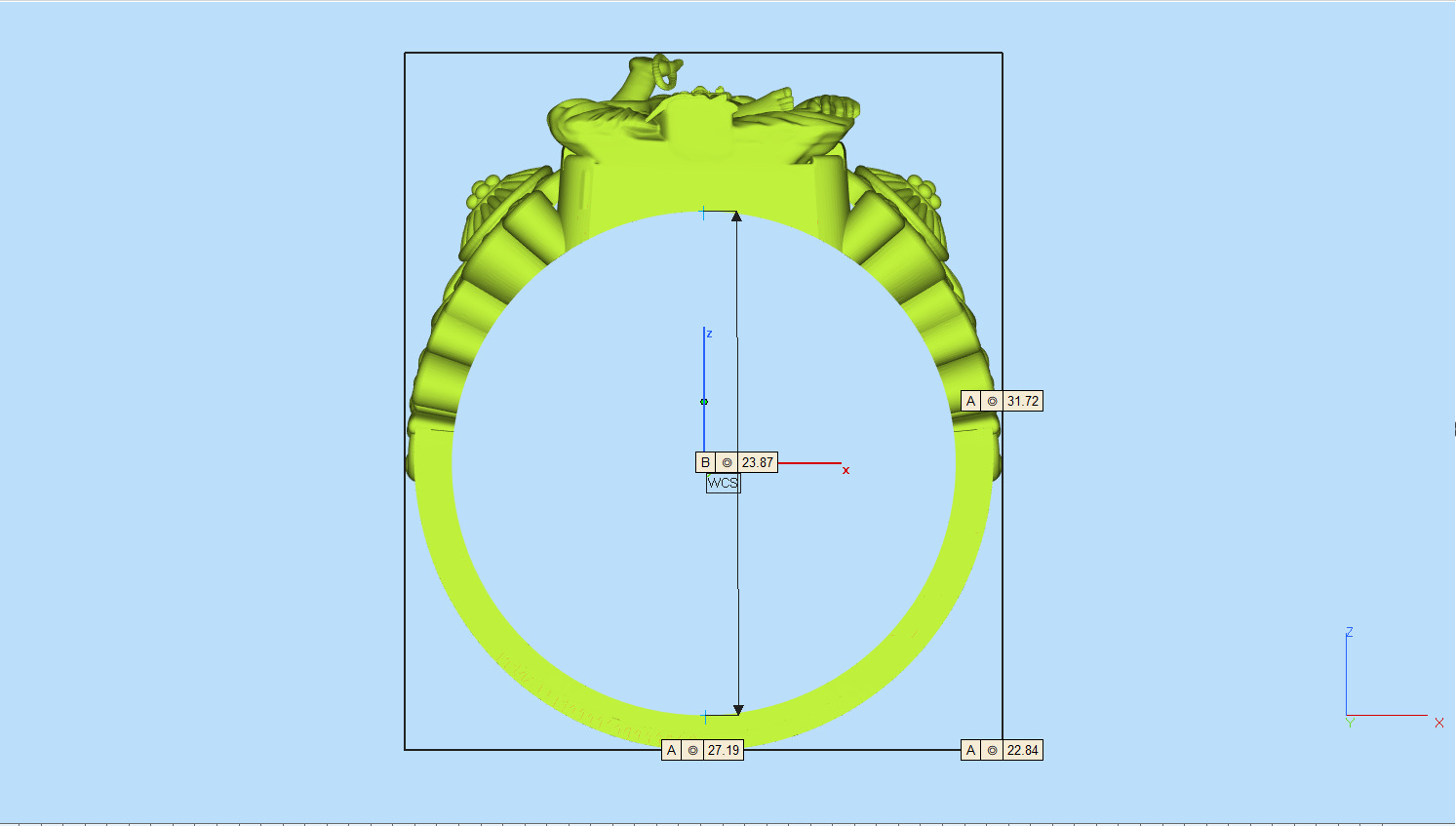This screenshot has width=1456, height=826.
Task: Click the 22.84 dimension value
Action: tap(1023, 750)
